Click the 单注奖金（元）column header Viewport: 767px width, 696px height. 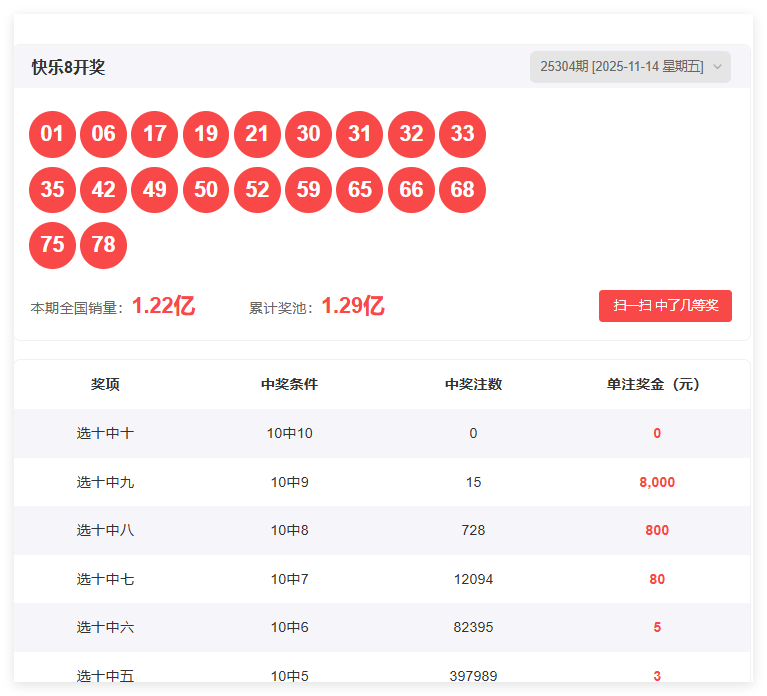pos(653,384)
